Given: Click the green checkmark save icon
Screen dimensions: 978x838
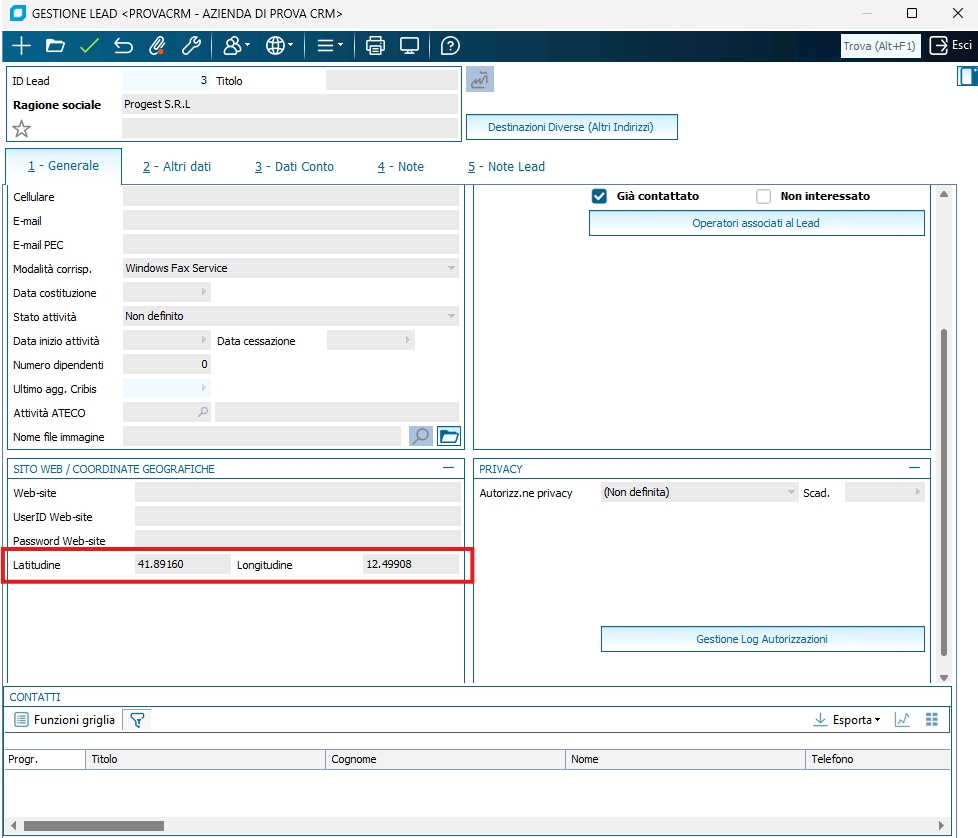Looking at the screenshot, I should (x=89, y=46).
